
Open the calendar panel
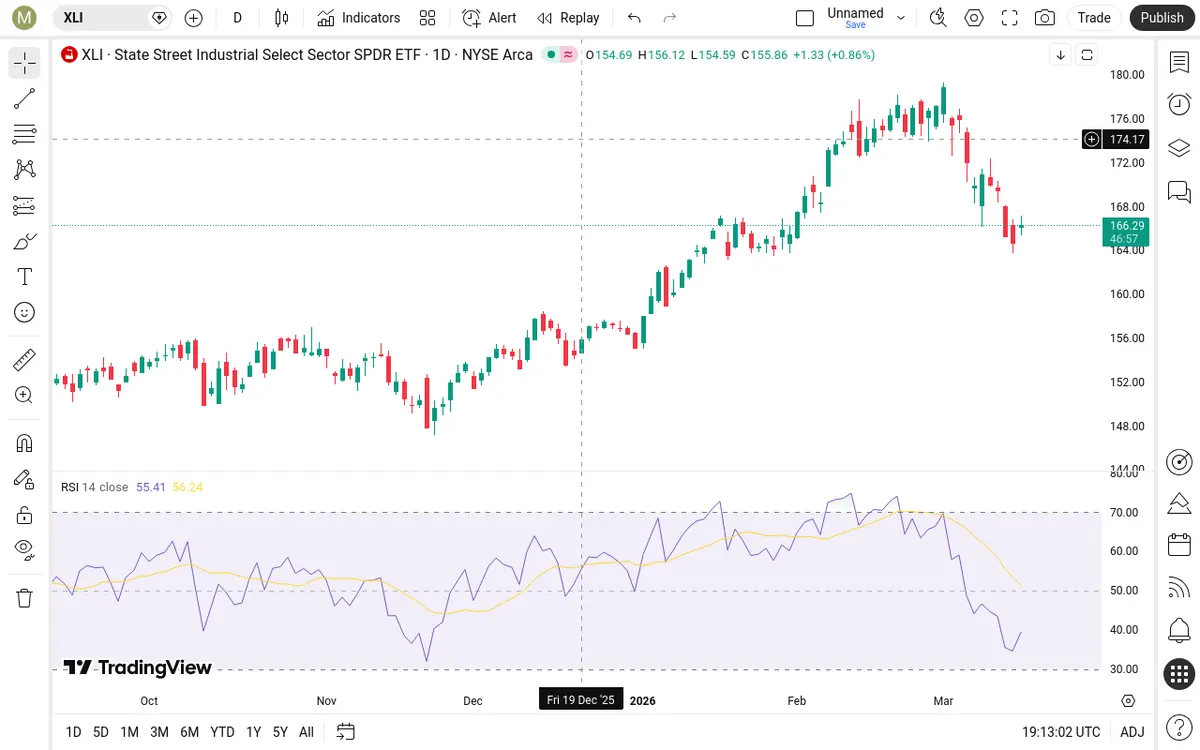click(x=1179, y=545)
